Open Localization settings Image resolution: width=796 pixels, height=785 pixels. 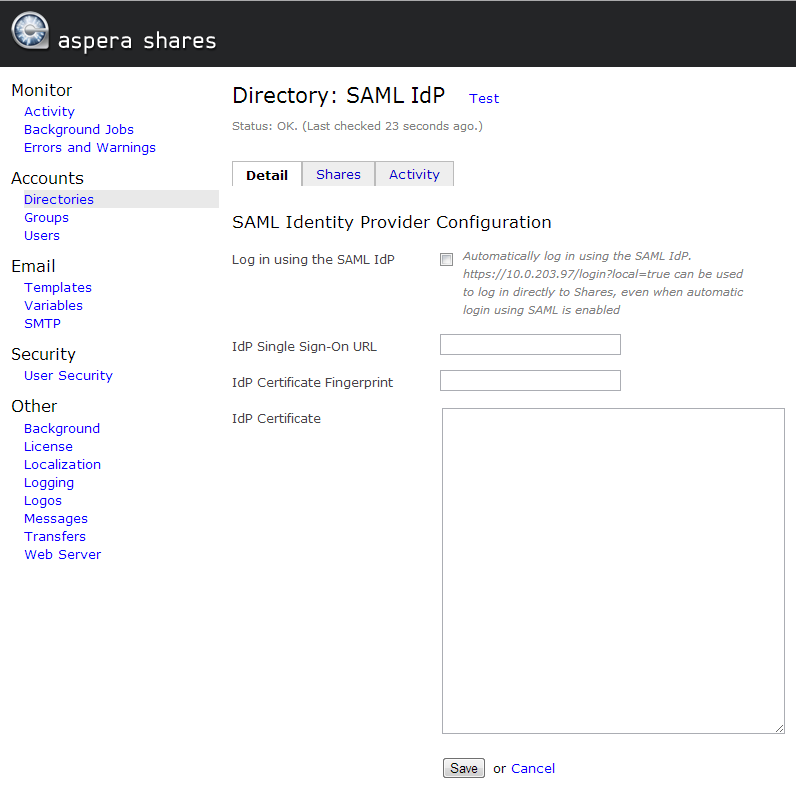pyautogui.click(x=62, y=465)
